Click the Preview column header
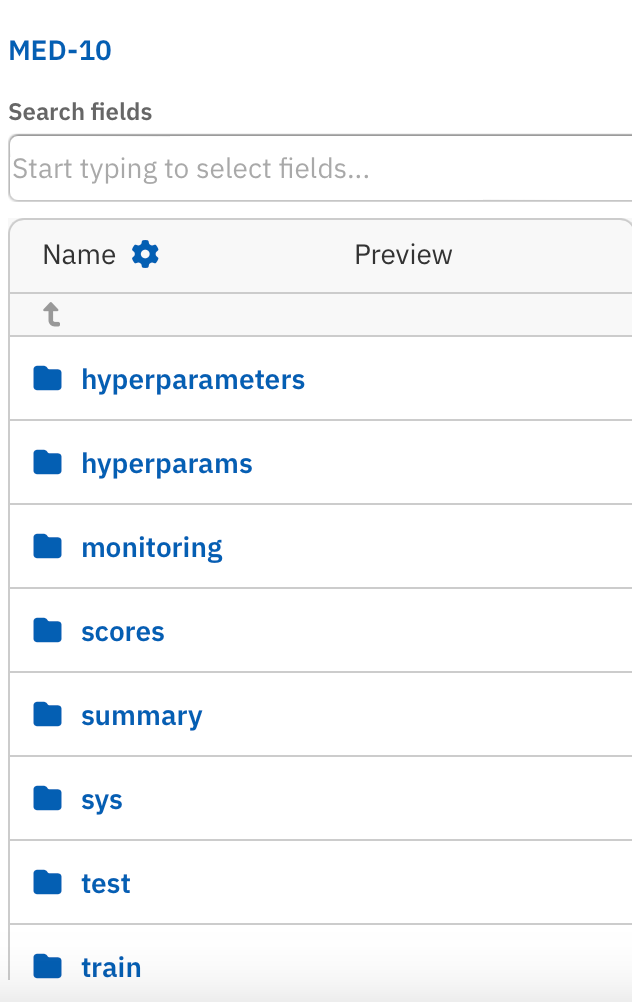632x1002 pixels. click(403, 255)
